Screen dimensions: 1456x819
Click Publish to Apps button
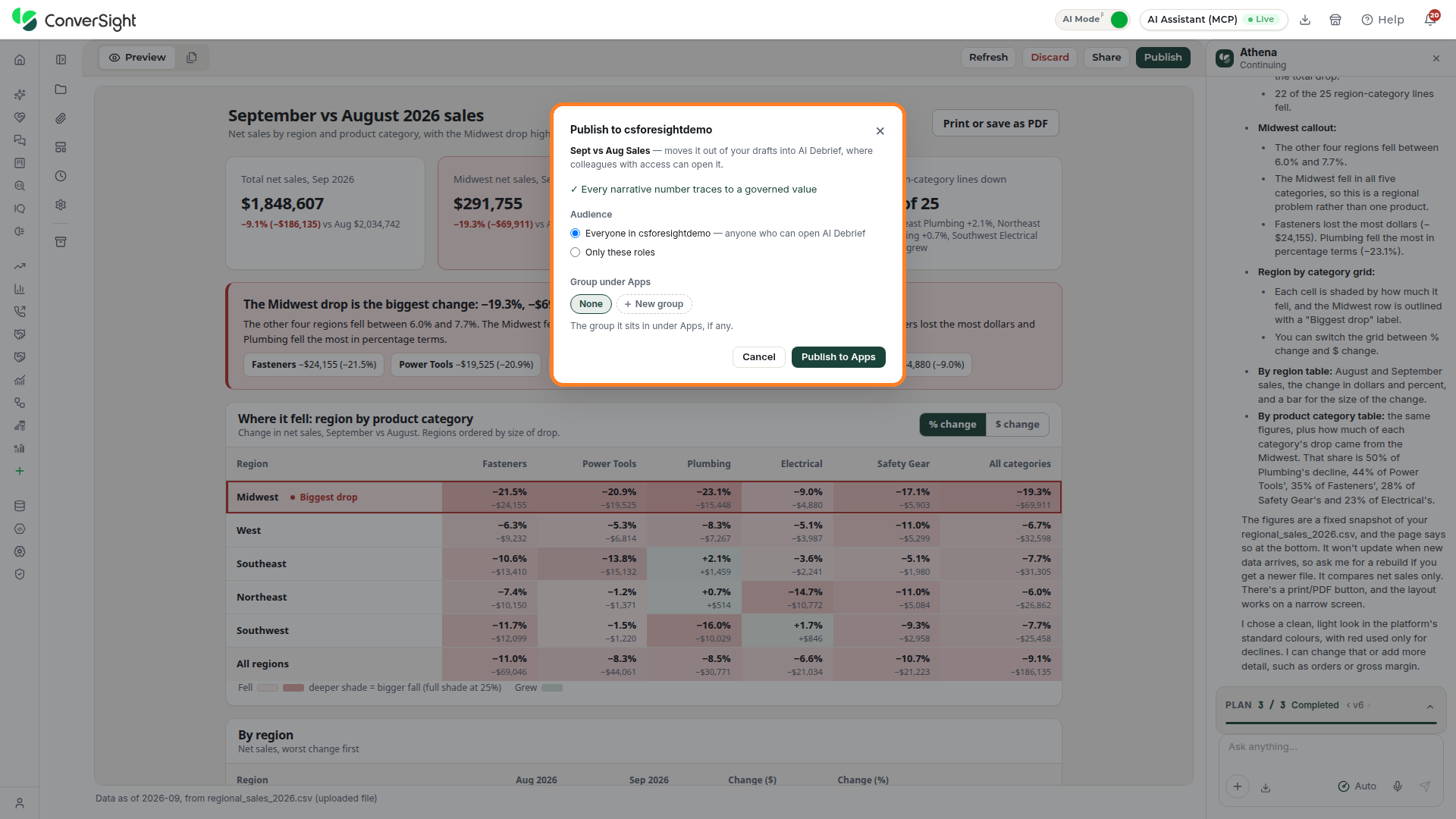(x=838, y=357)
